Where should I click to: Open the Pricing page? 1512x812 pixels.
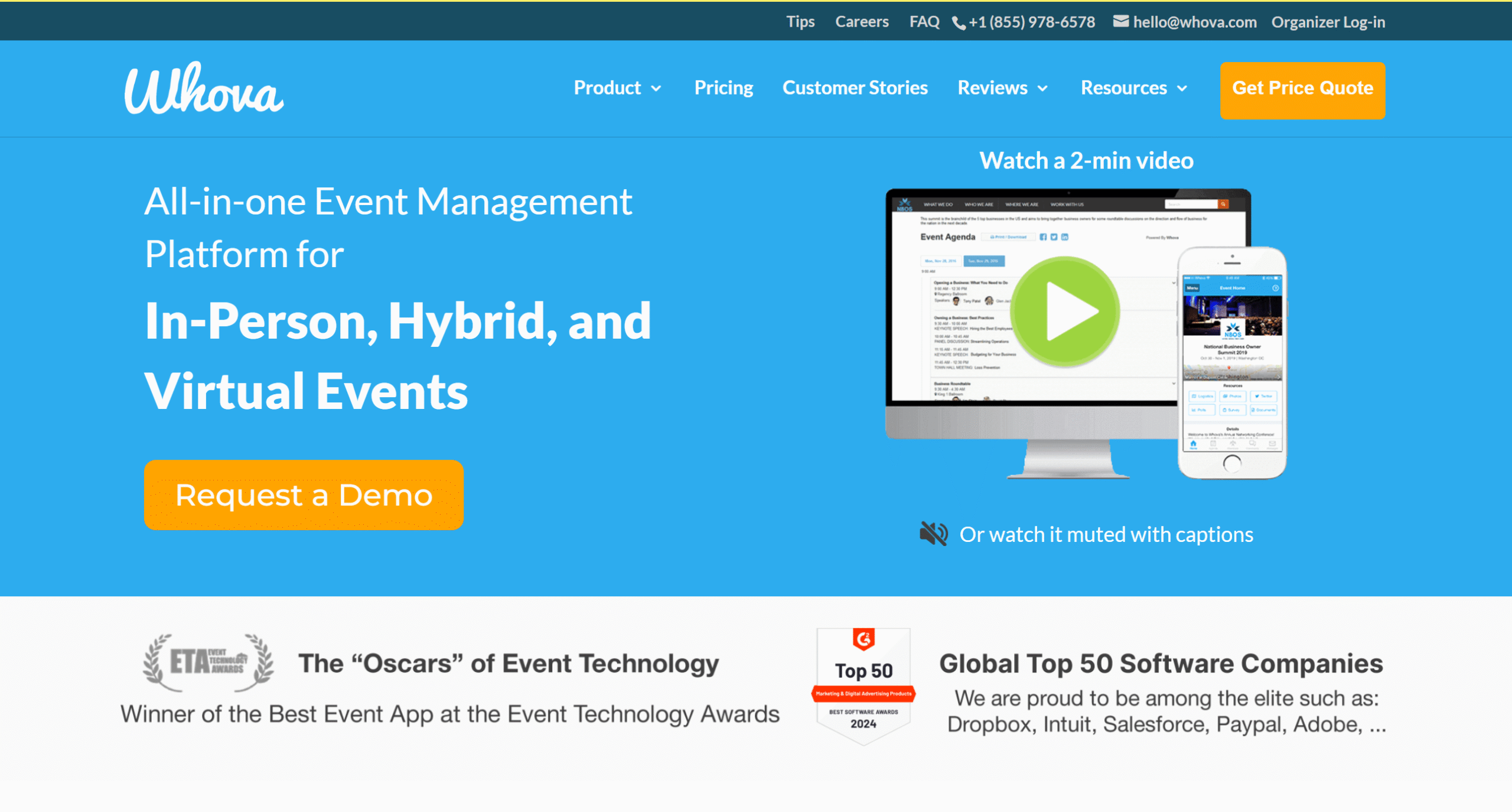724,88
